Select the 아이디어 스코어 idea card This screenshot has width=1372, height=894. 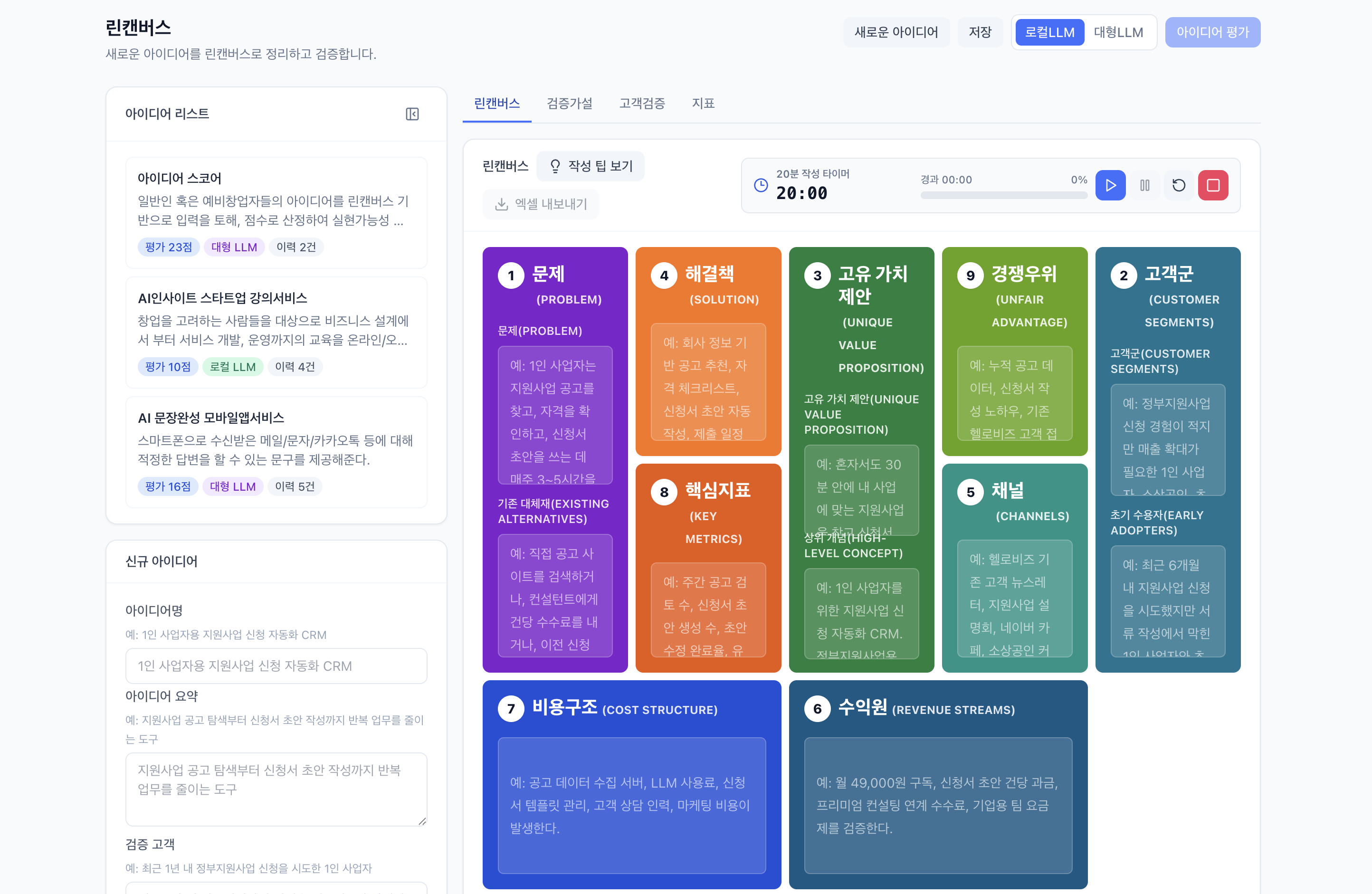276,212
